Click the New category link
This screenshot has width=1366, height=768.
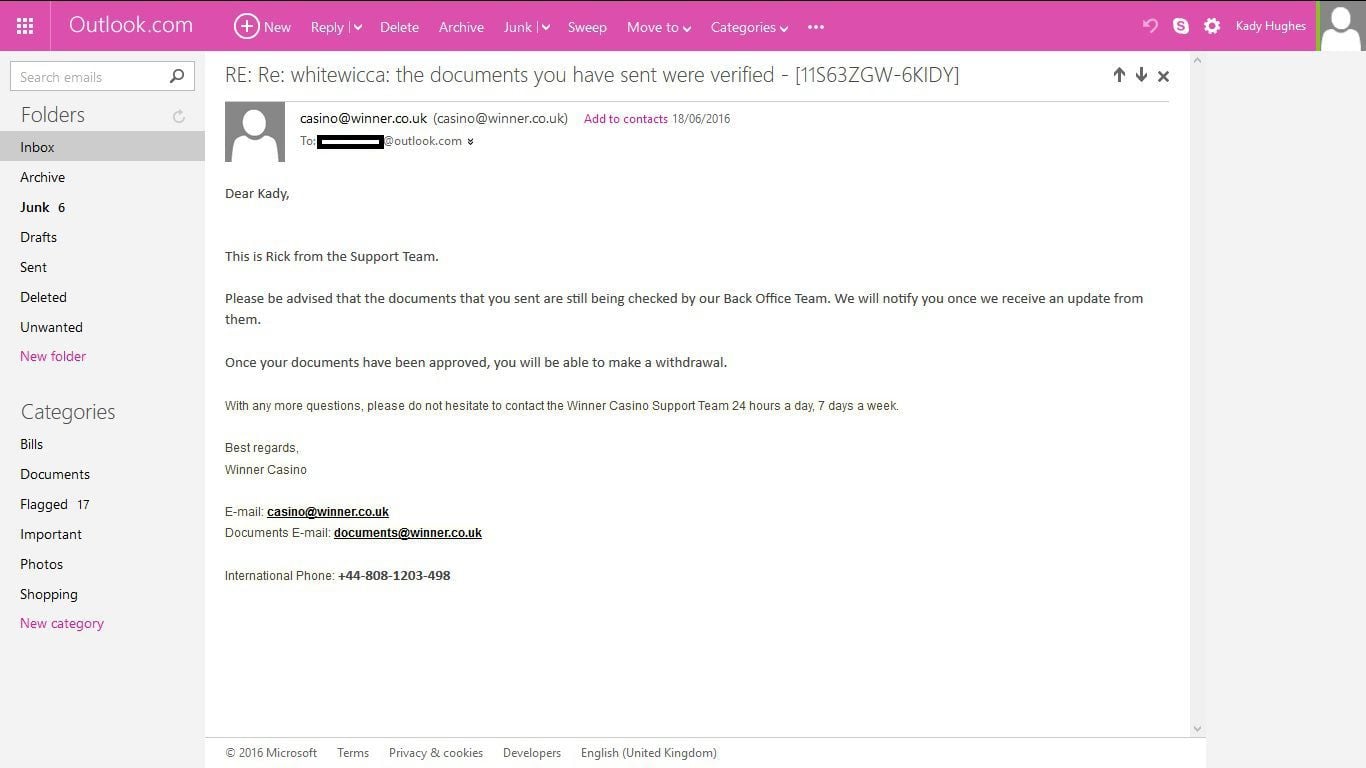click(x=62, y=623)
